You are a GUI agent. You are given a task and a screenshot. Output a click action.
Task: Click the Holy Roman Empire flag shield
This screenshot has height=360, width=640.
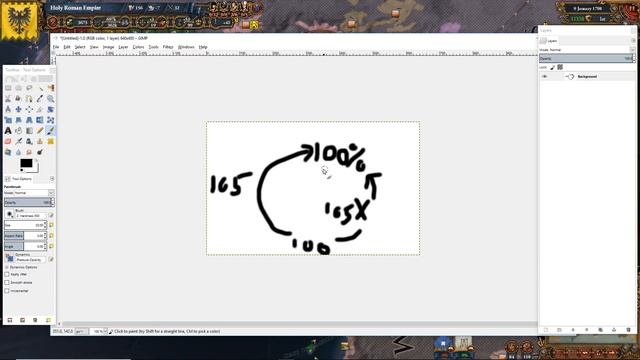pos(20,20)
